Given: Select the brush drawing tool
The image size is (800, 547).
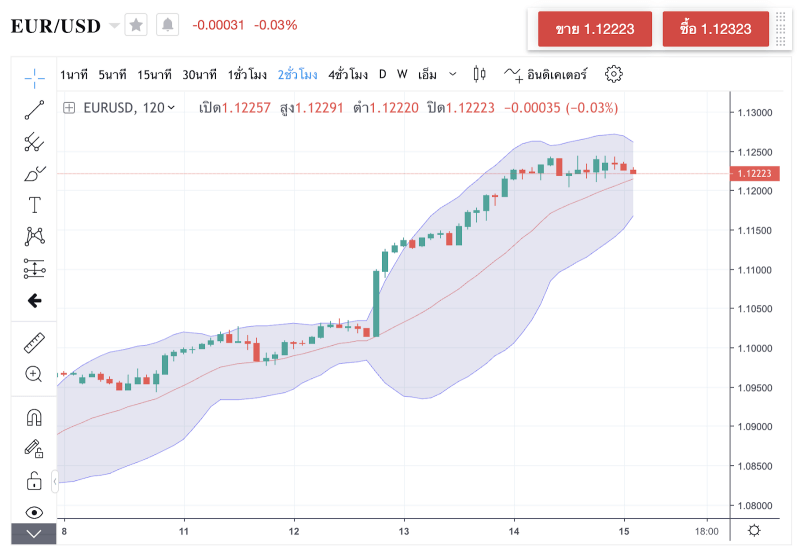Looking at the screenshot, I should coord(34,173).
